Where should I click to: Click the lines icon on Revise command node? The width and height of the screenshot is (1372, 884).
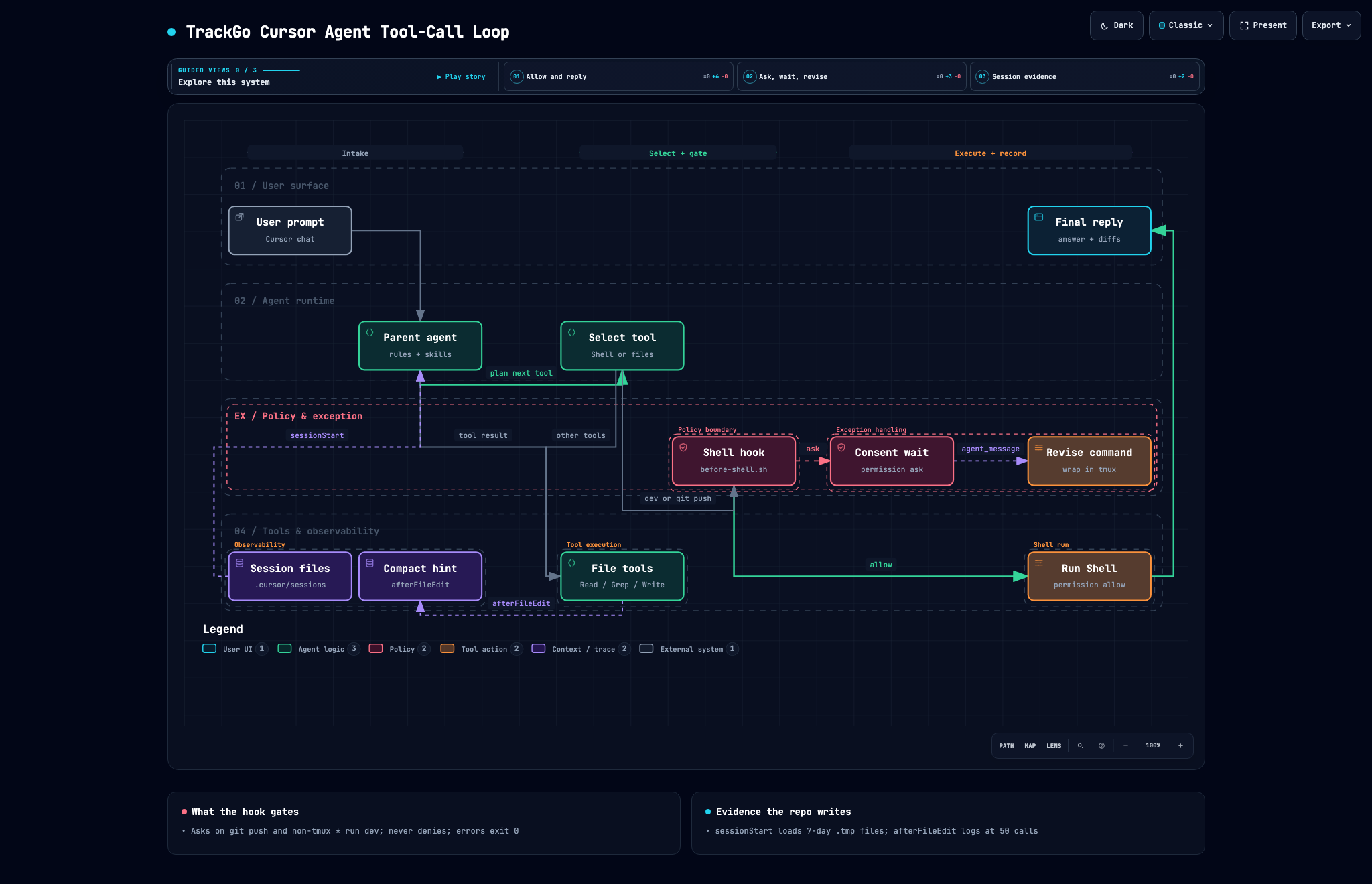point(1039,447)
